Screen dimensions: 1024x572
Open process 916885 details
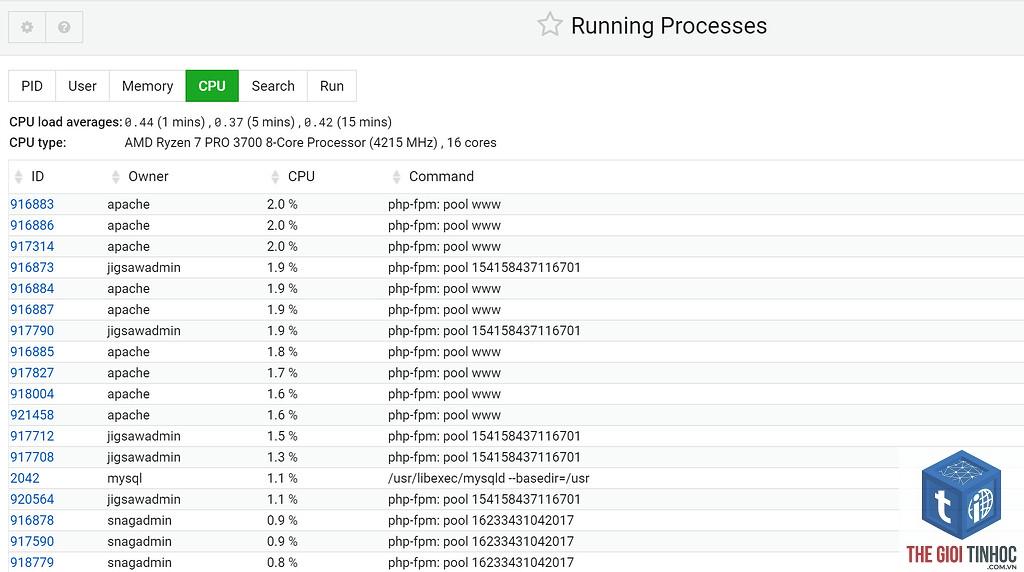click(32, 352)
